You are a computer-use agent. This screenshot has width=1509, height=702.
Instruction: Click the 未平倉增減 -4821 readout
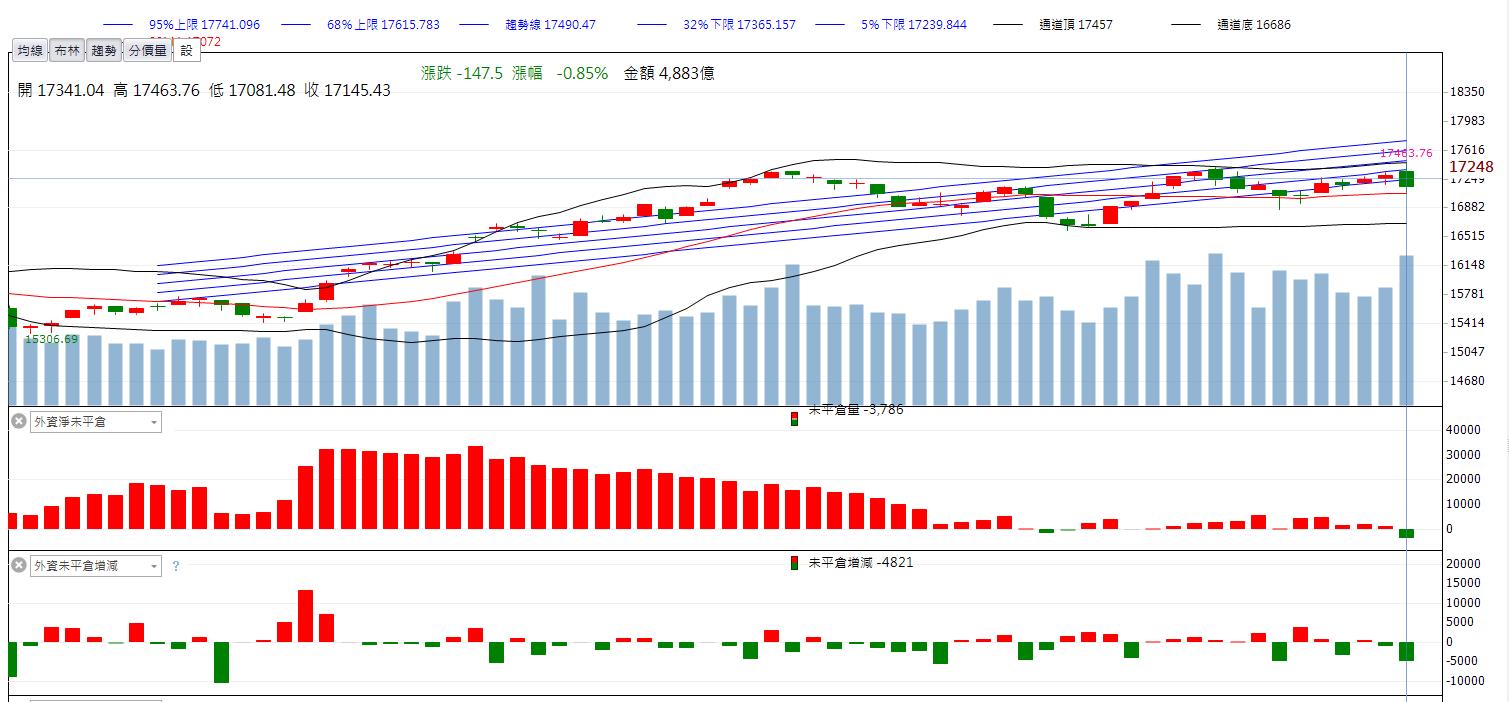click(861, 562)
